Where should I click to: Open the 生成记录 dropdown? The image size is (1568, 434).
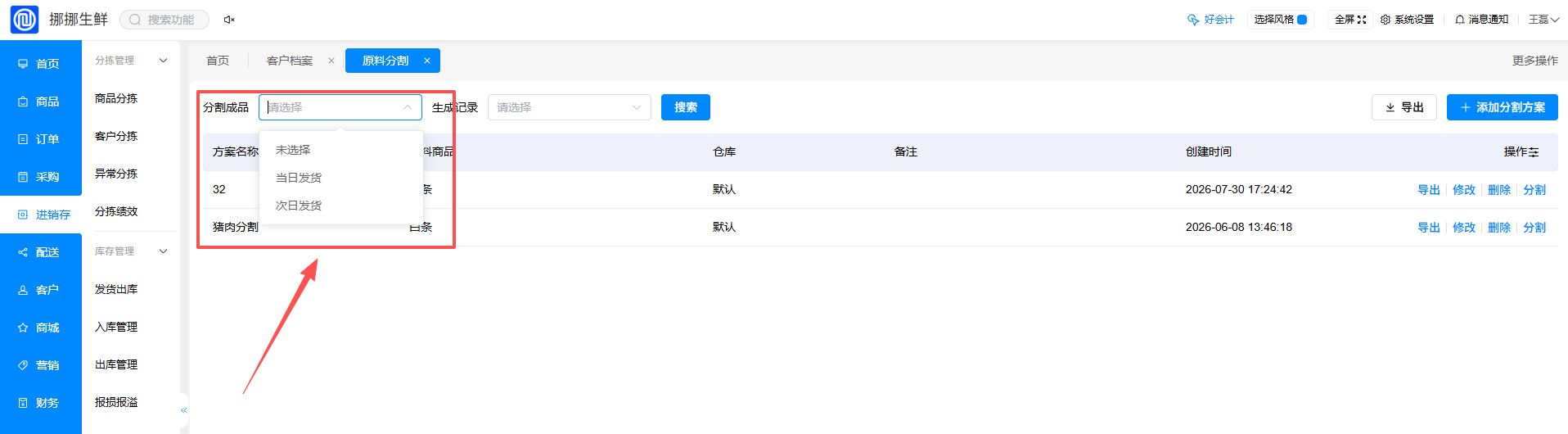coord(570,107)
